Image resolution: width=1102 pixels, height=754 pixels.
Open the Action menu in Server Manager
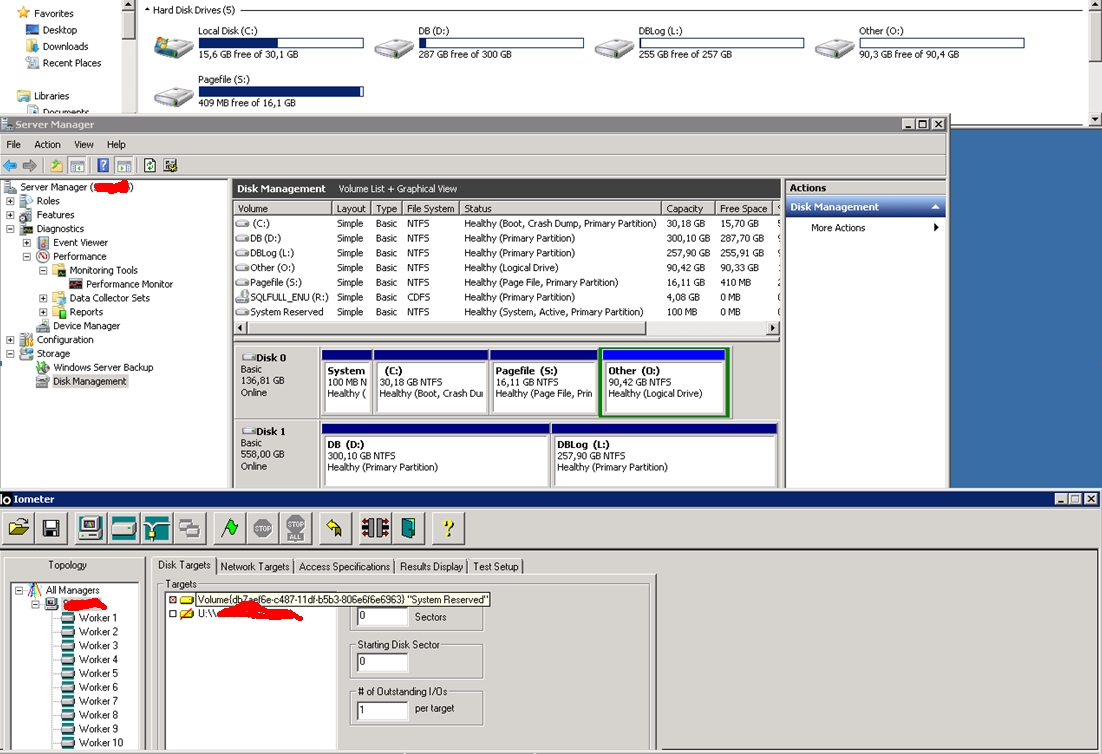coord(47,145)
